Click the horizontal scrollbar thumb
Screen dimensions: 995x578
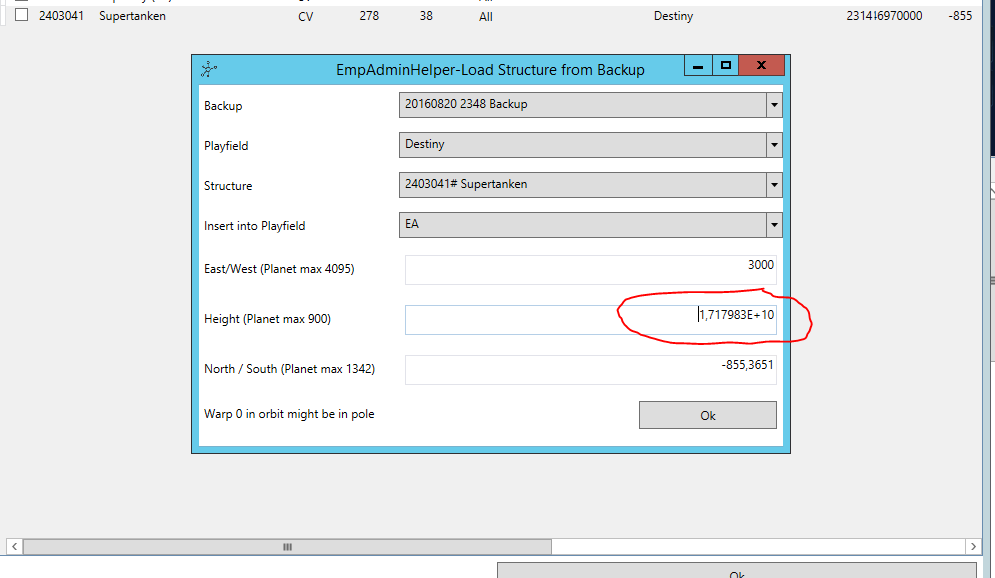[x=287, y=547]
